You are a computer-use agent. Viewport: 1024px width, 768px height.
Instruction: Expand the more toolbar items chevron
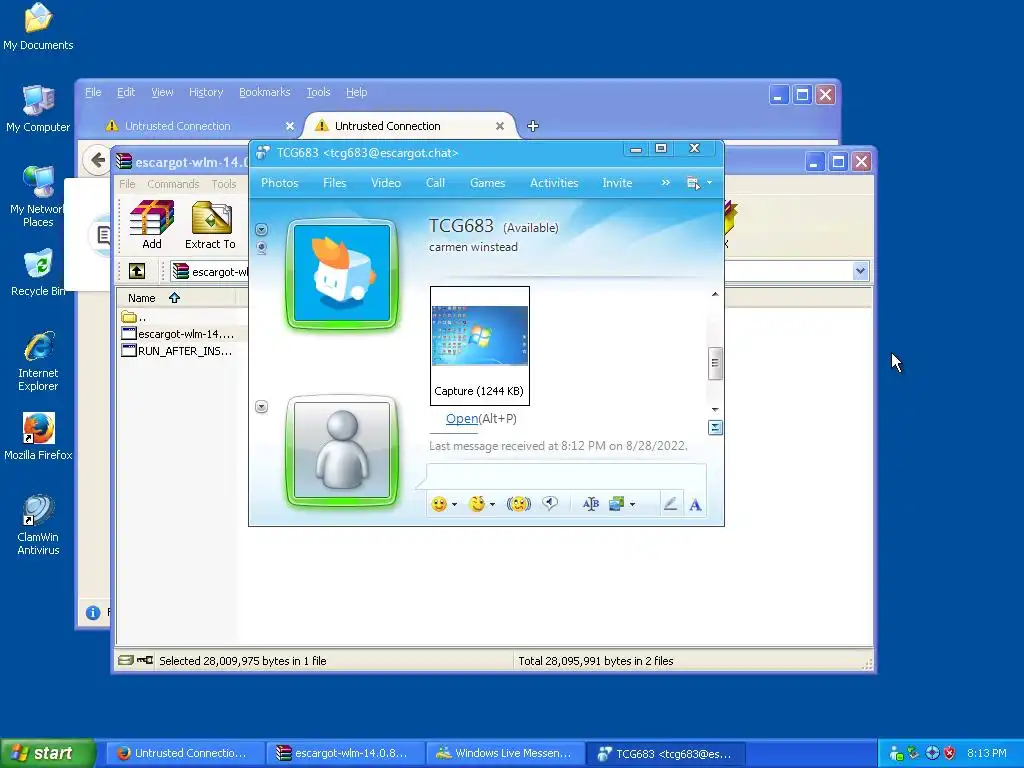point(665,183)
